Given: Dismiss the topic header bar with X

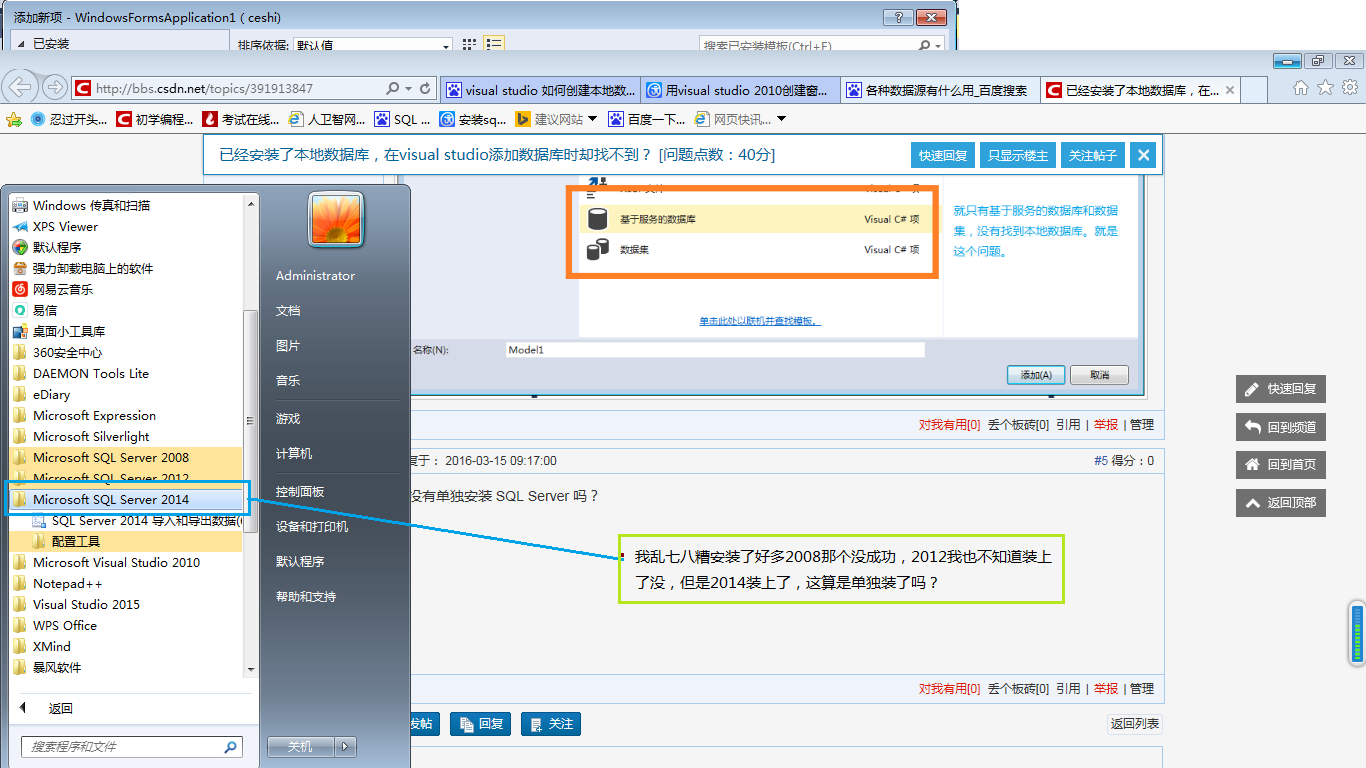Looking at the screenshot, I should click(1145, 155).
